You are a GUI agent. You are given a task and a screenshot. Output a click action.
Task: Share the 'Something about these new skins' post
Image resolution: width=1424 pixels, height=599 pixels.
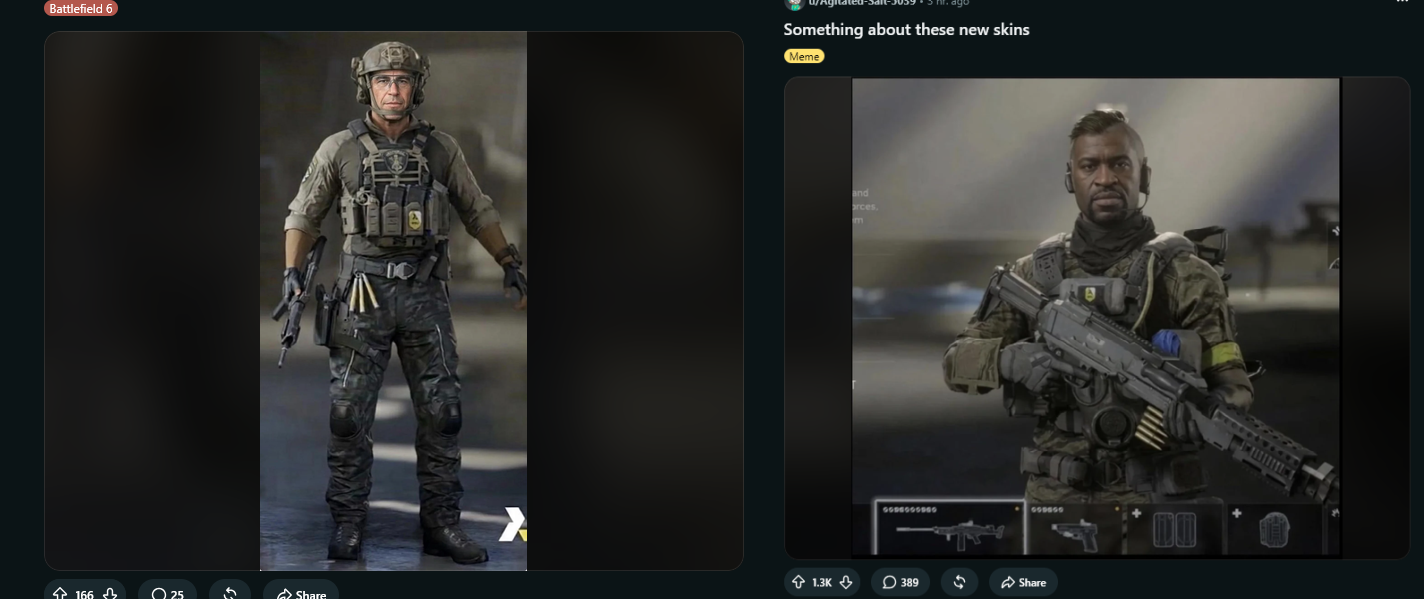click(1023, 582)
